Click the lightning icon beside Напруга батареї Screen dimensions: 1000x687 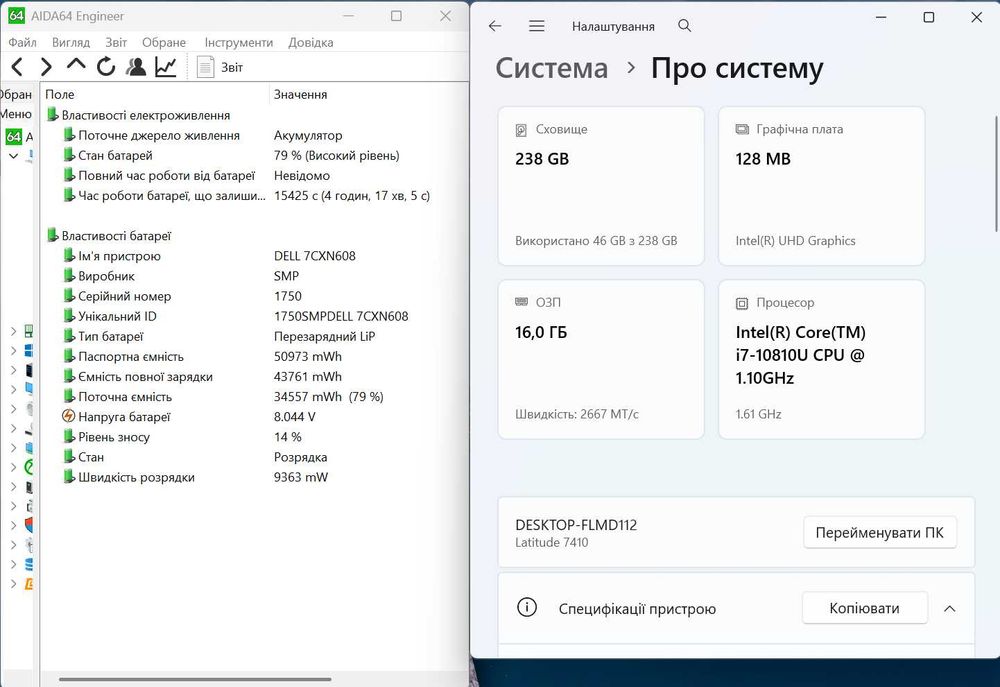(68, 417)
